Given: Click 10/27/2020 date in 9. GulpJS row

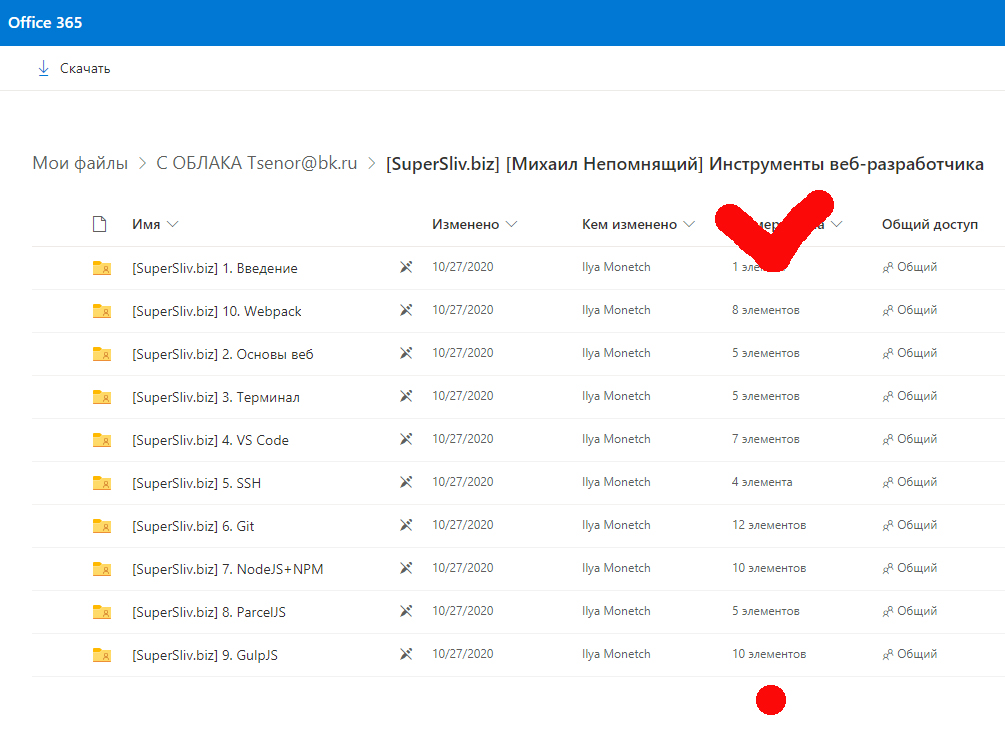Looking at the screenshot, I should (463, 653).
